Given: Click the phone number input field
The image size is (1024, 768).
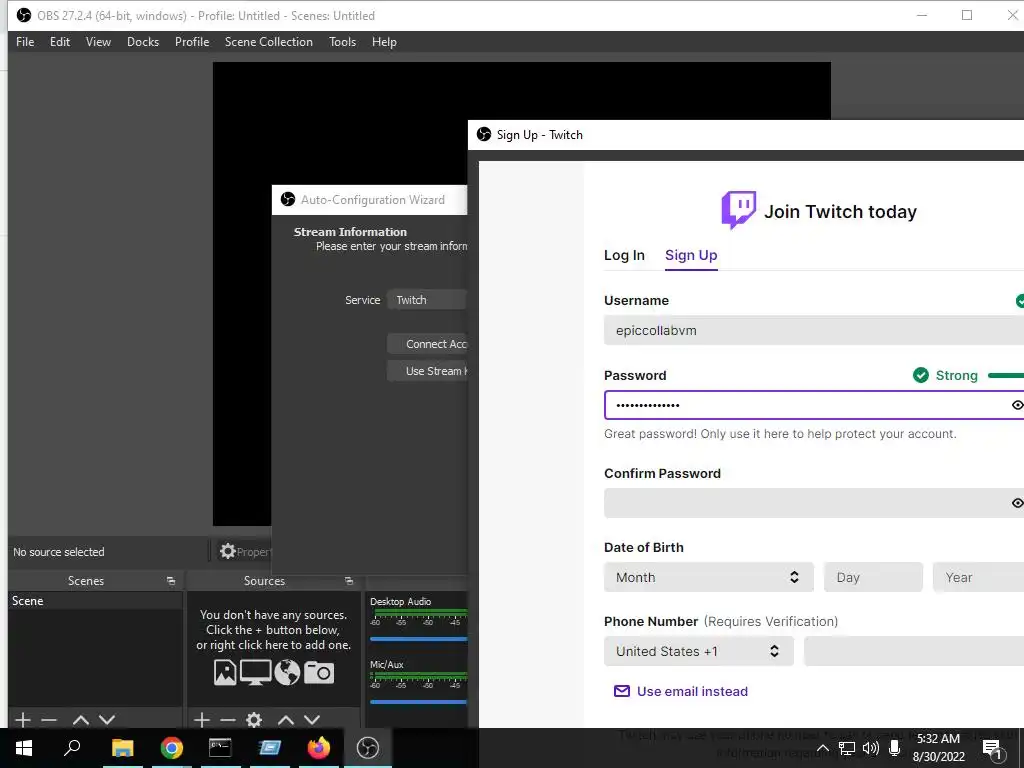Looking at the screenshot, I should 914,651.
